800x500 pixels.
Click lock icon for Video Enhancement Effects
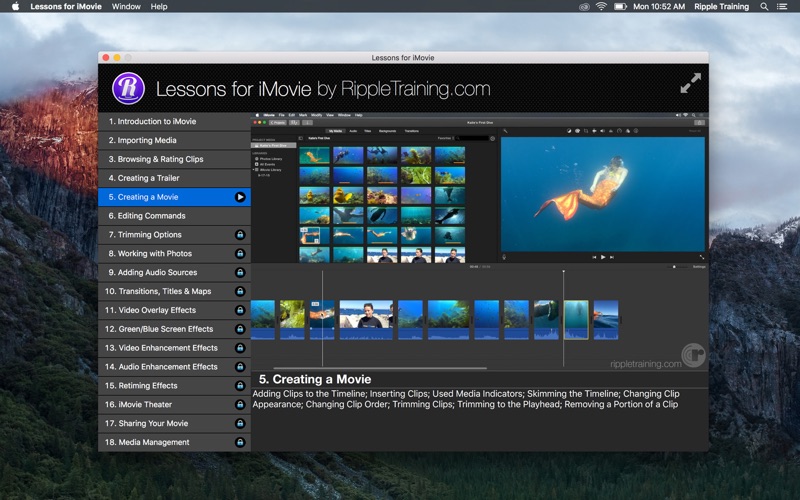click(x=240, y=348)
